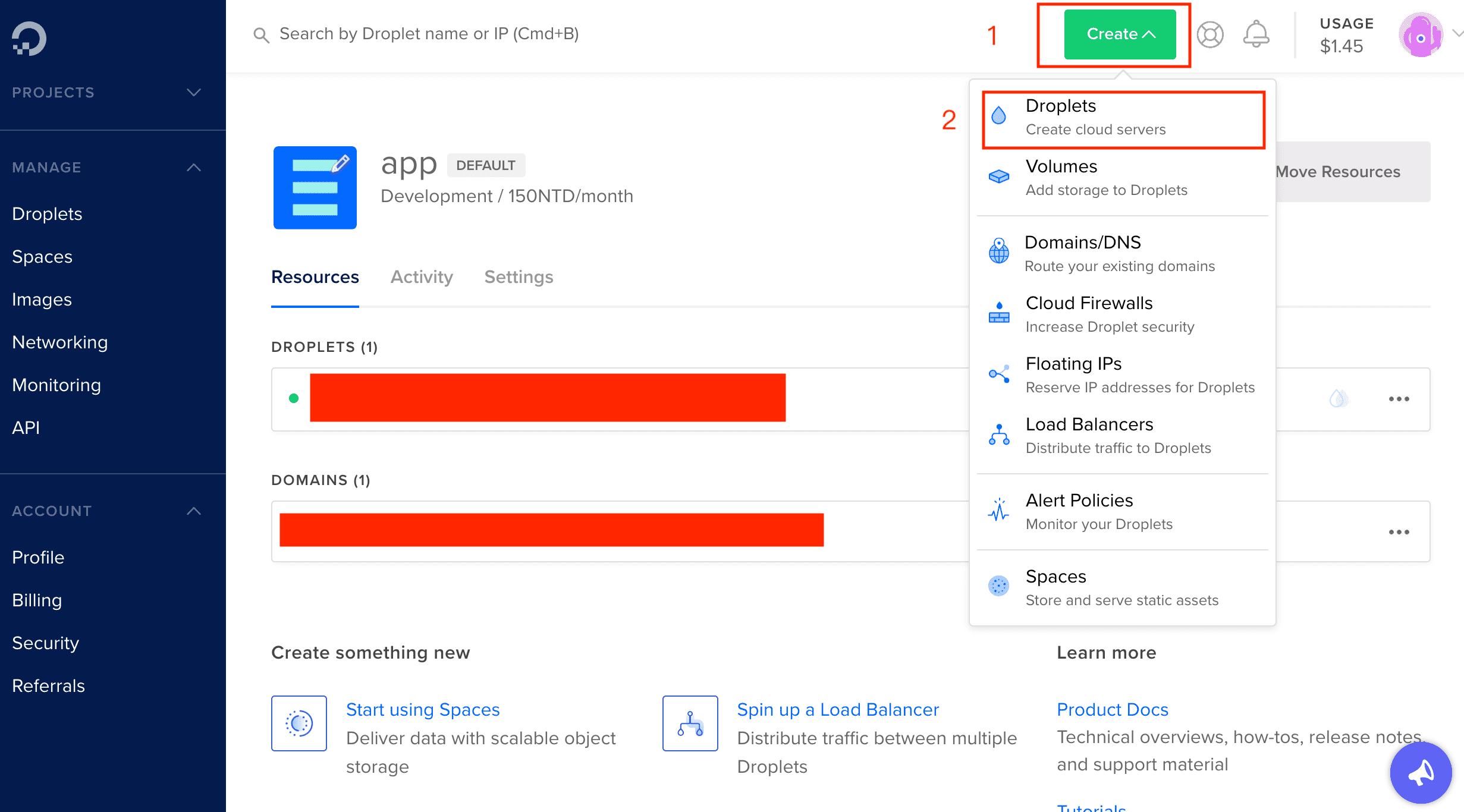Open the Product Docs link

click(x=1113, y=710)
